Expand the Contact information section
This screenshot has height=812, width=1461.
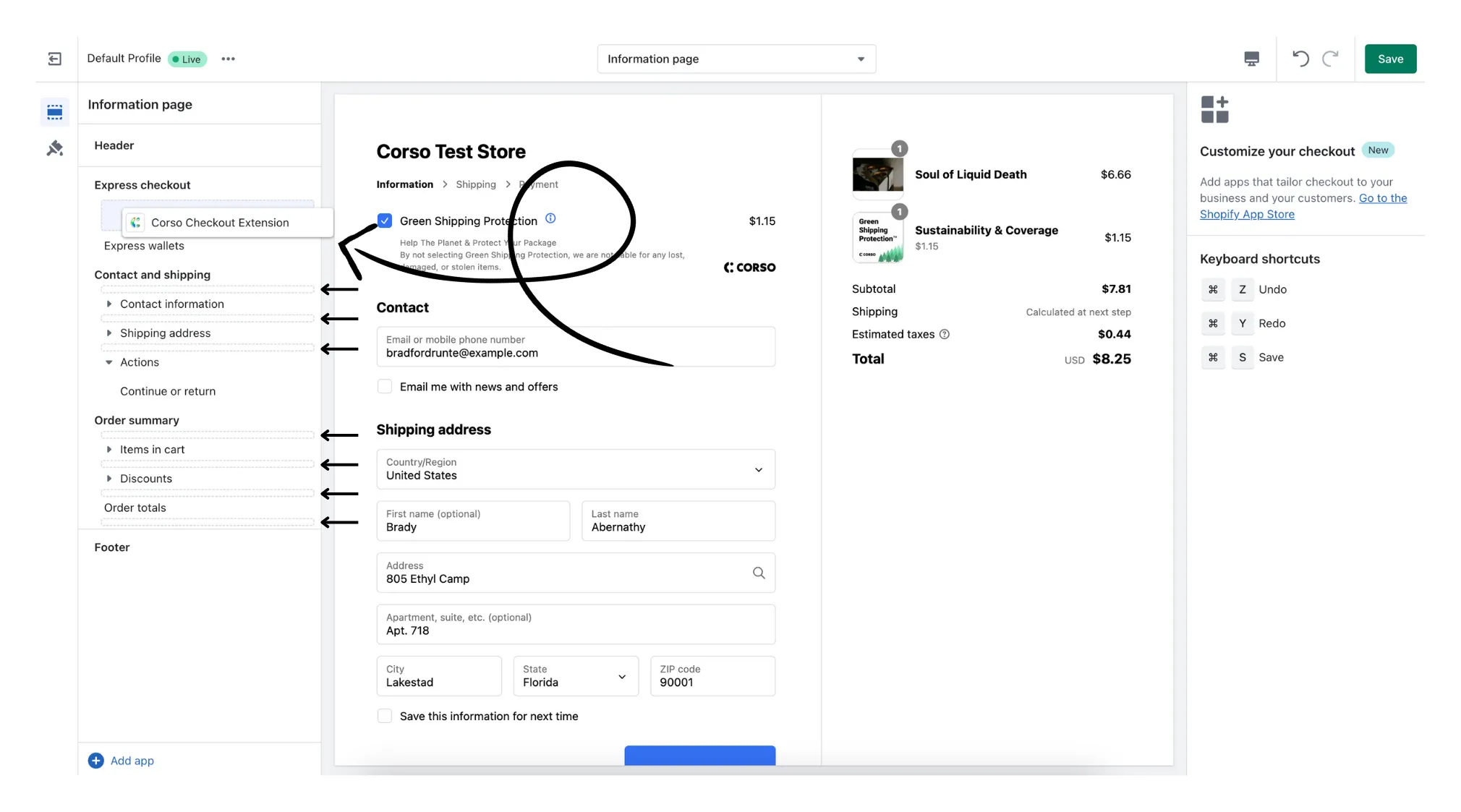109,304
